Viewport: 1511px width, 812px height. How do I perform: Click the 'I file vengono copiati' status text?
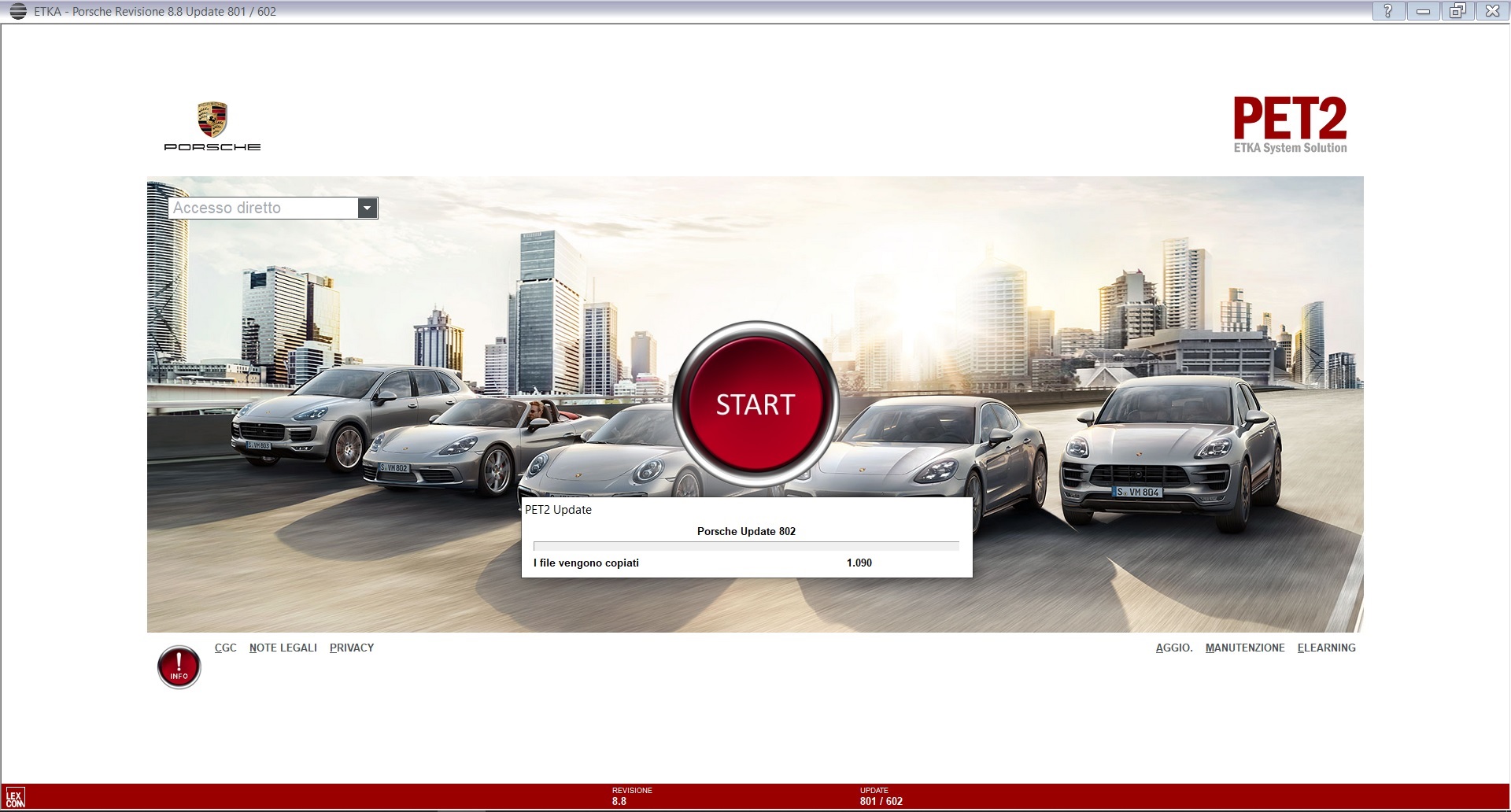[x=586, y=563]
